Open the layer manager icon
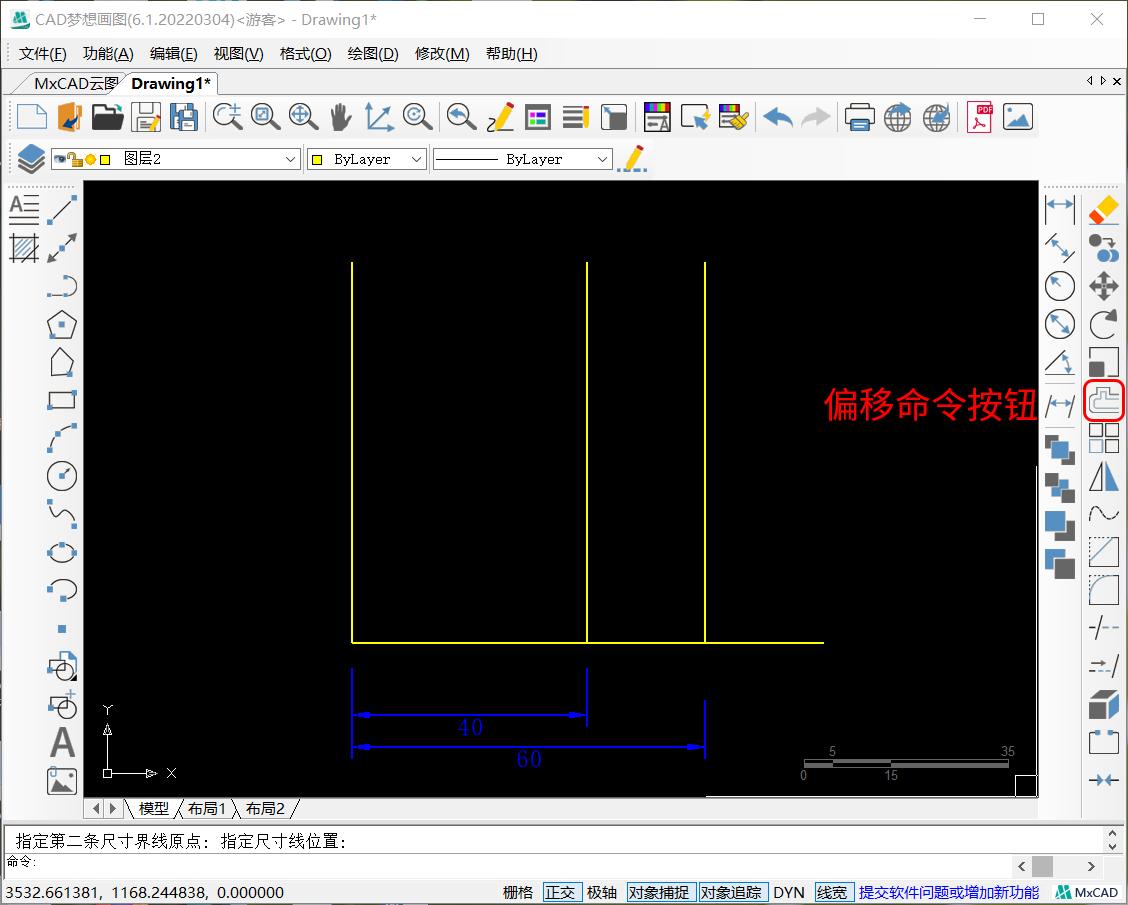1128x905 pixels. coord(28,158)
